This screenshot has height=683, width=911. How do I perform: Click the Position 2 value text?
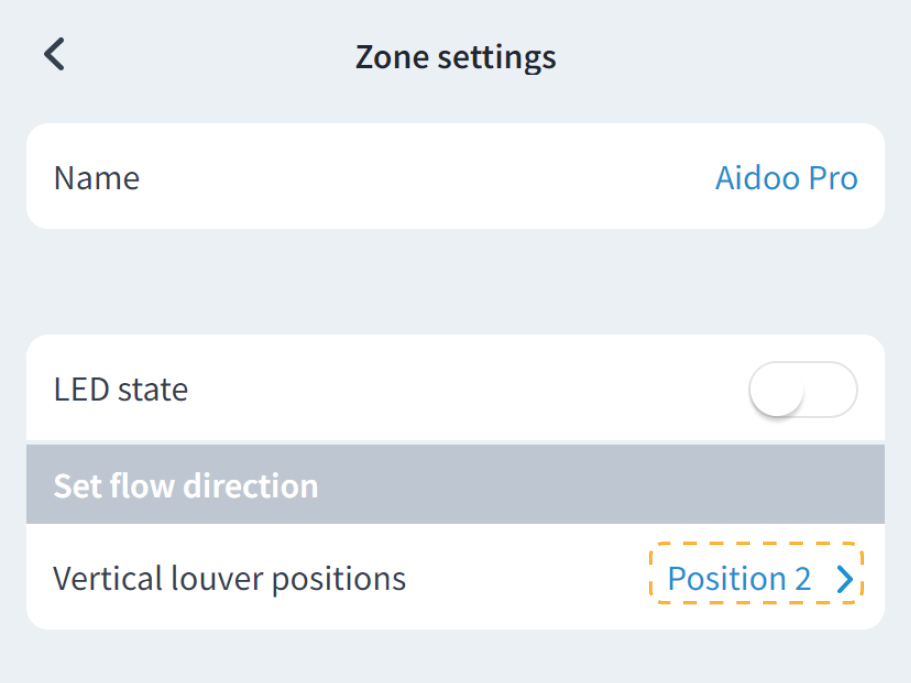[739, 579]
